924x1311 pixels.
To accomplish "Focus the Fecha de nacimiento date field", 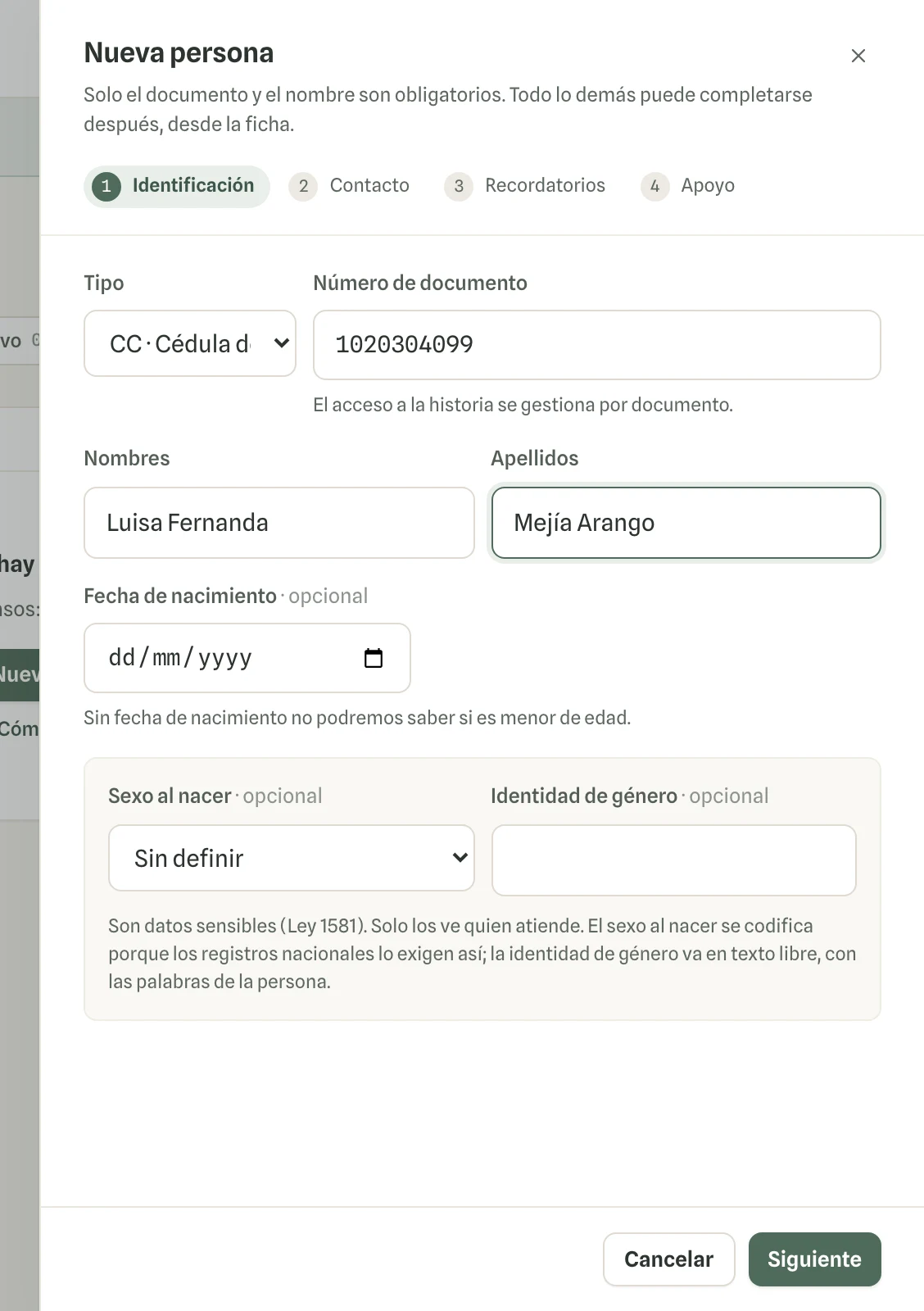I will 247,658.
